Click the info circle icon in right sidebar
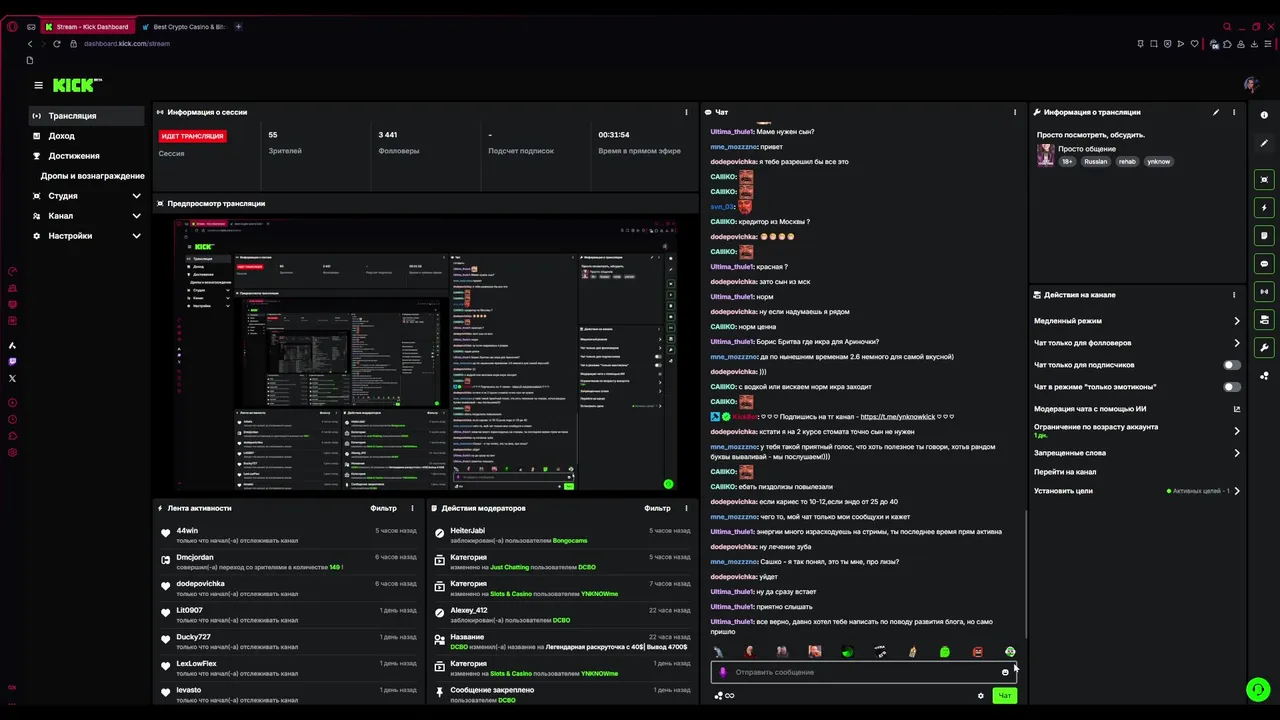 1264,115
